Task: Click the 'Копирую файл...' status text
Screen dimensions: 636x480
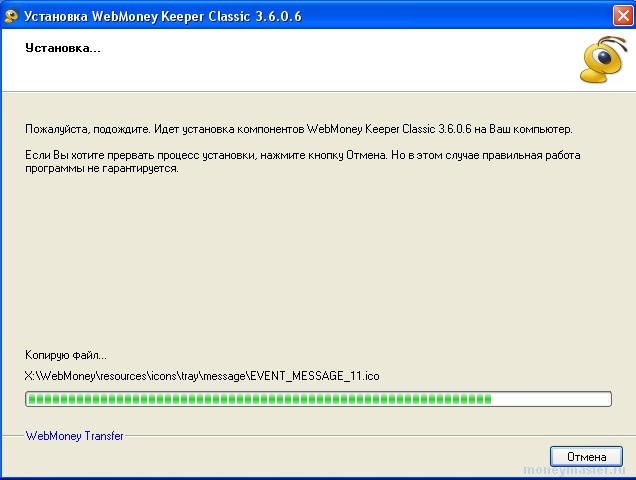Action: 66,355
